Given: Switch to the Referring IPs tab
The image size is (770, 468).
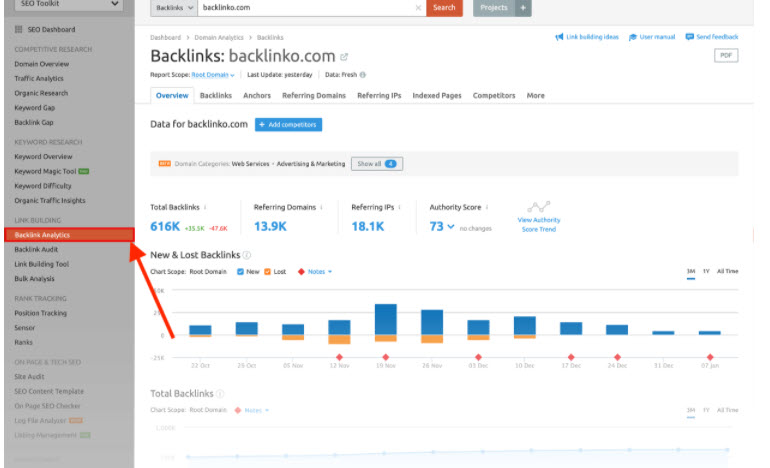Looking at the screenshot, I should [x=379, y=96].
